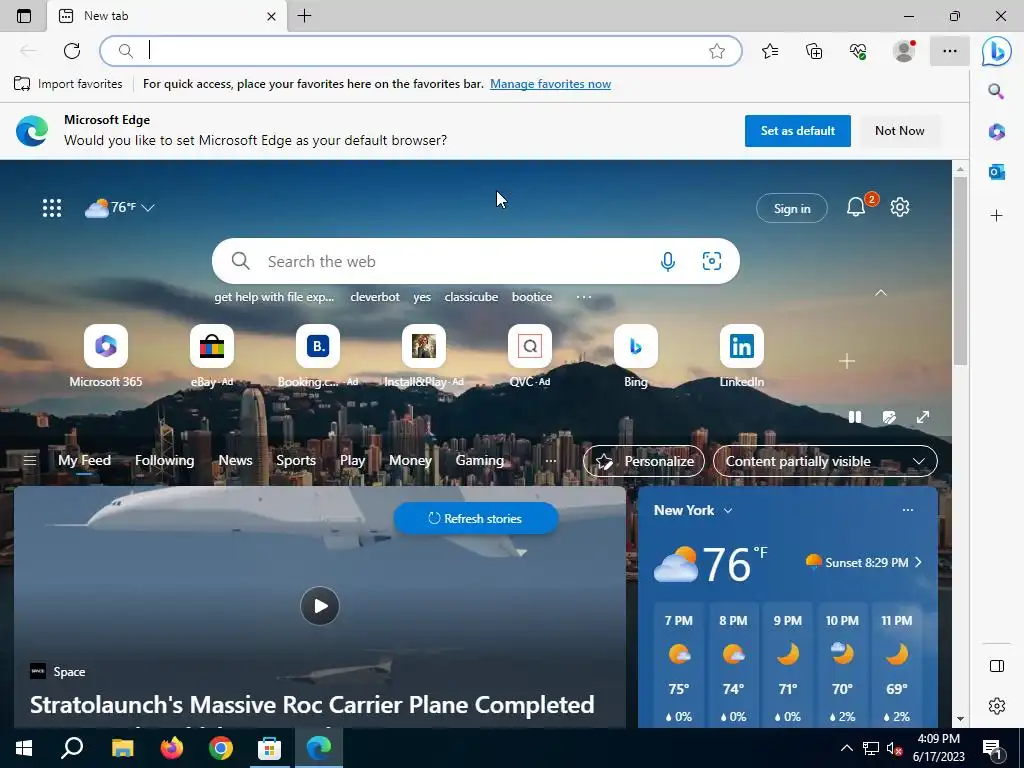The image size is (1024, 768).
Task: Click the refresh page button
Action: [72, 51]
